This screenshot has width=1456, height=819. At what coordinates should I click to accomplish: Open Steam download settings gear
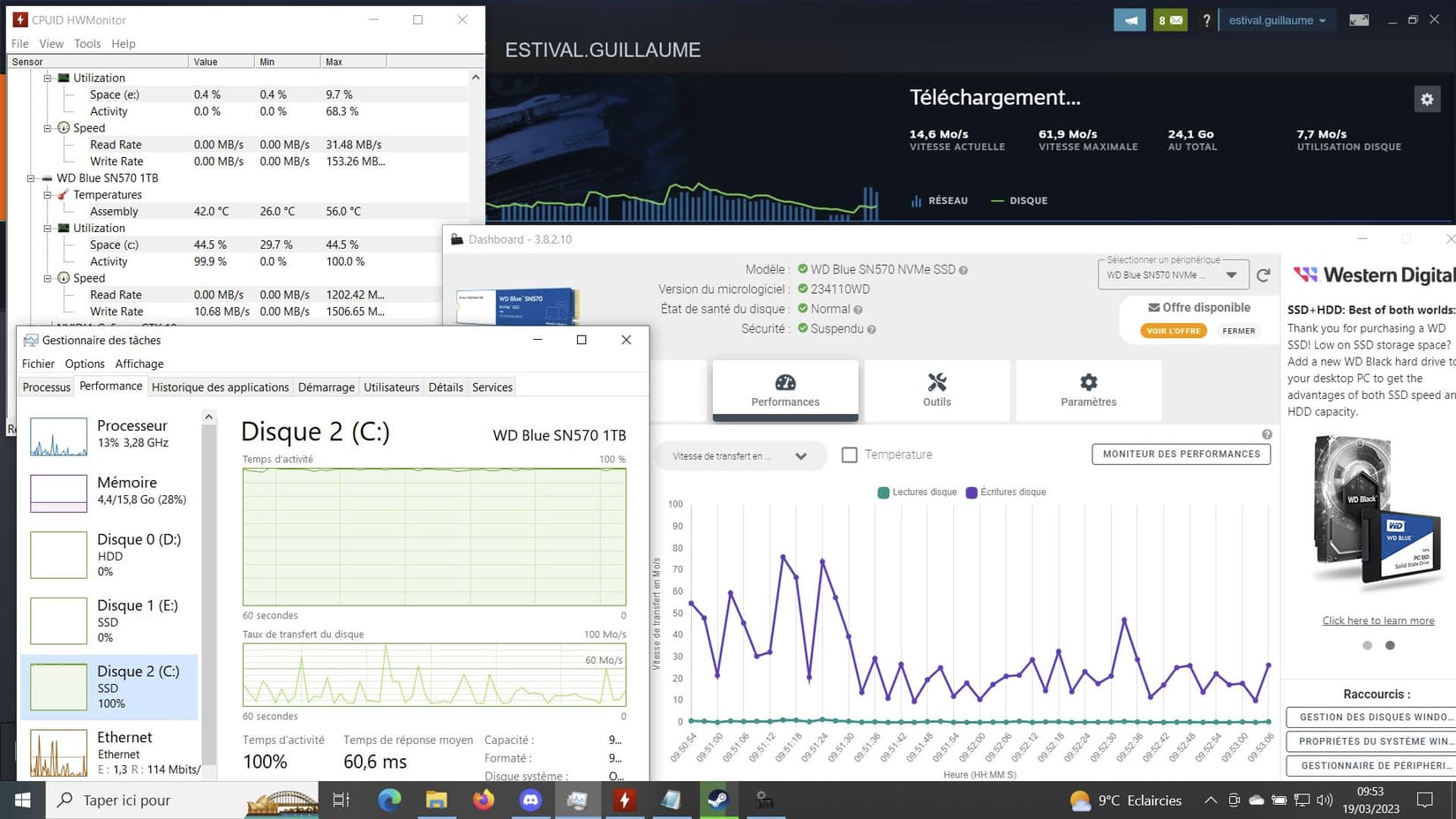coord(1427,99)
